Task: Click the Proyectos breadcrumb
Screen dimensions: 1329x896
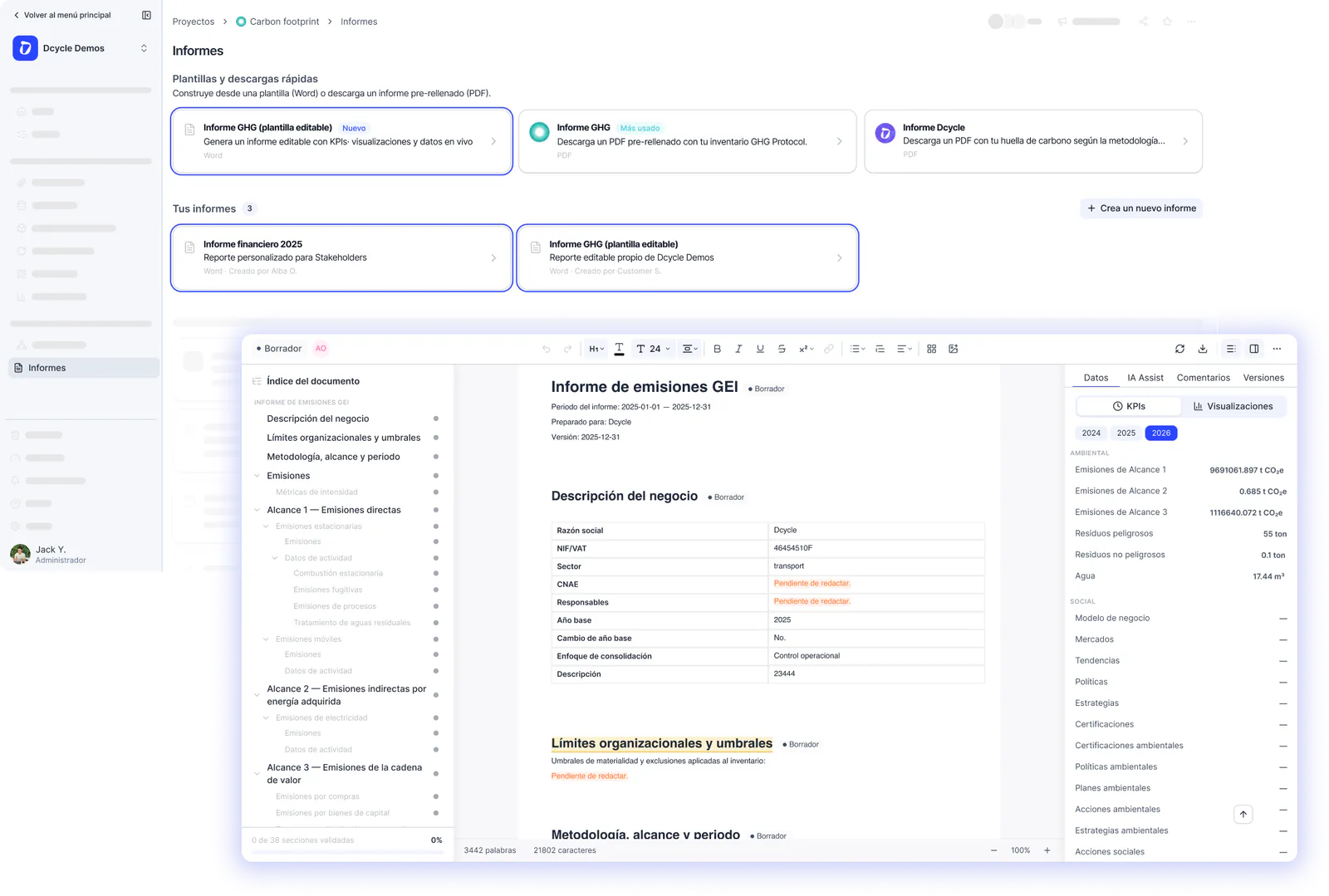Action: [x=193, y=22]
